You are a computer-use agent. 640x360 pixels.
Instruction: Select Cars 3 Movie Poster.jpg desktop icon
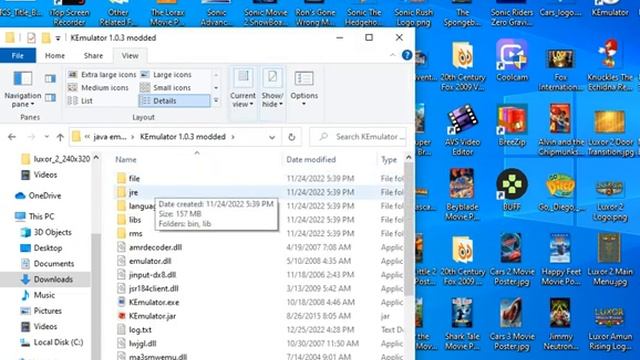tap(511, 324)
